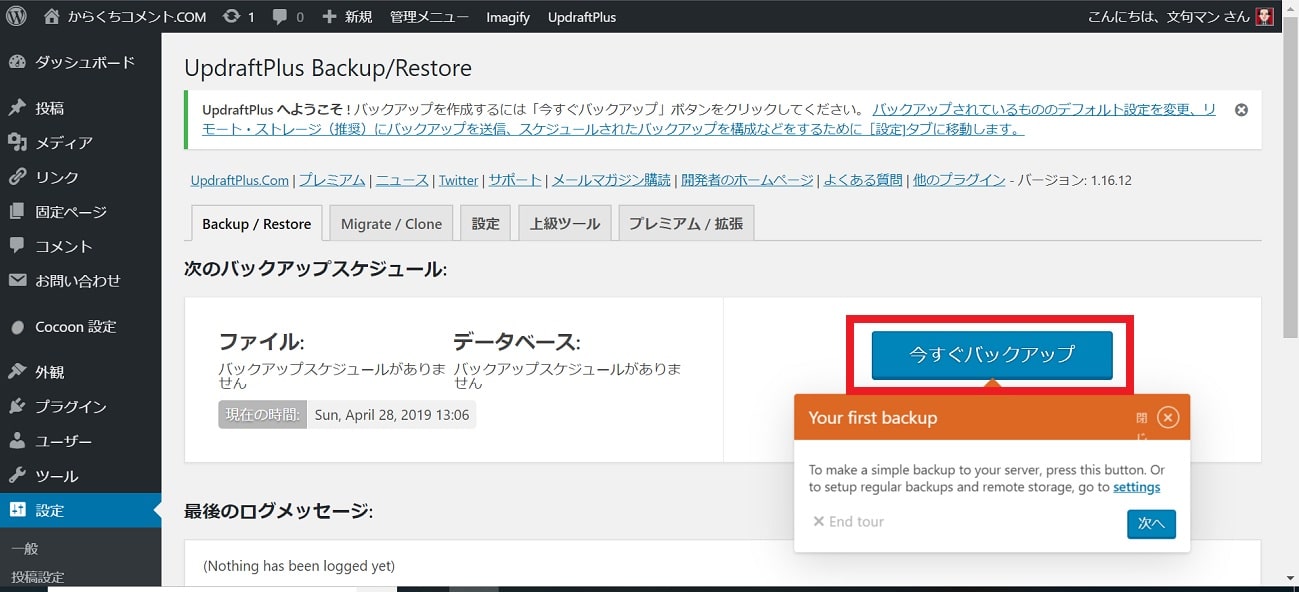Switch to the 設定 tab
The height and width of the screenshot is (592, 1299).
click(x=485, y=224)
